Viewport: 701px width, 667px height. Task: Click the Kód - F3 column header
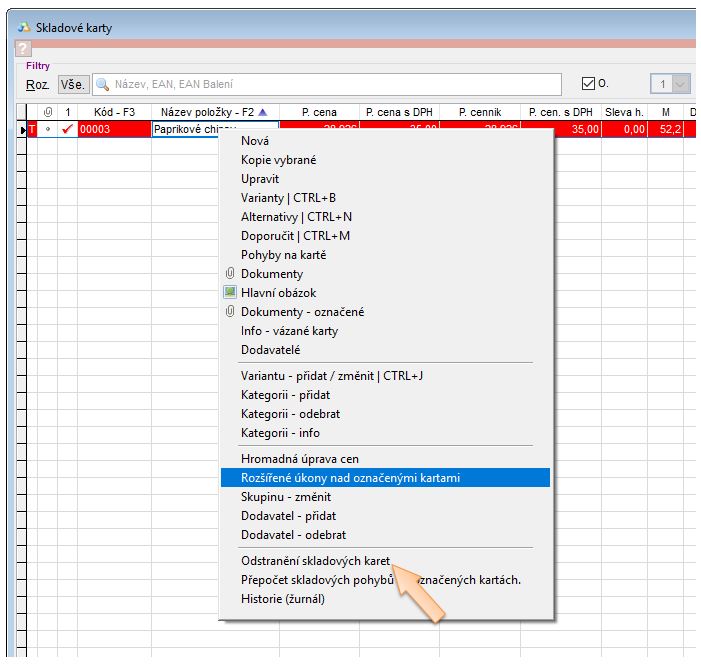114,112
